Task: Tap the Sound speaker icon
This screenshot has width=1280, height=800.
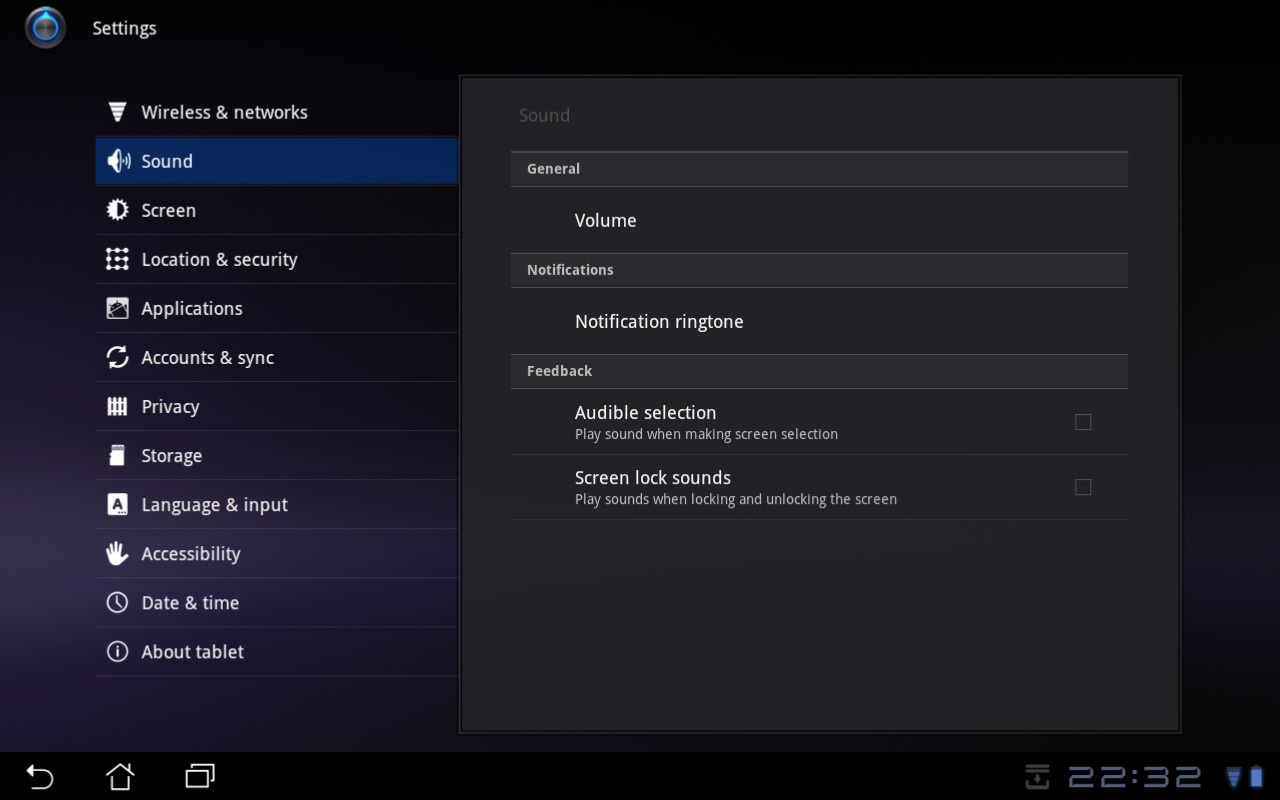Action: click(x=118, y=161)
